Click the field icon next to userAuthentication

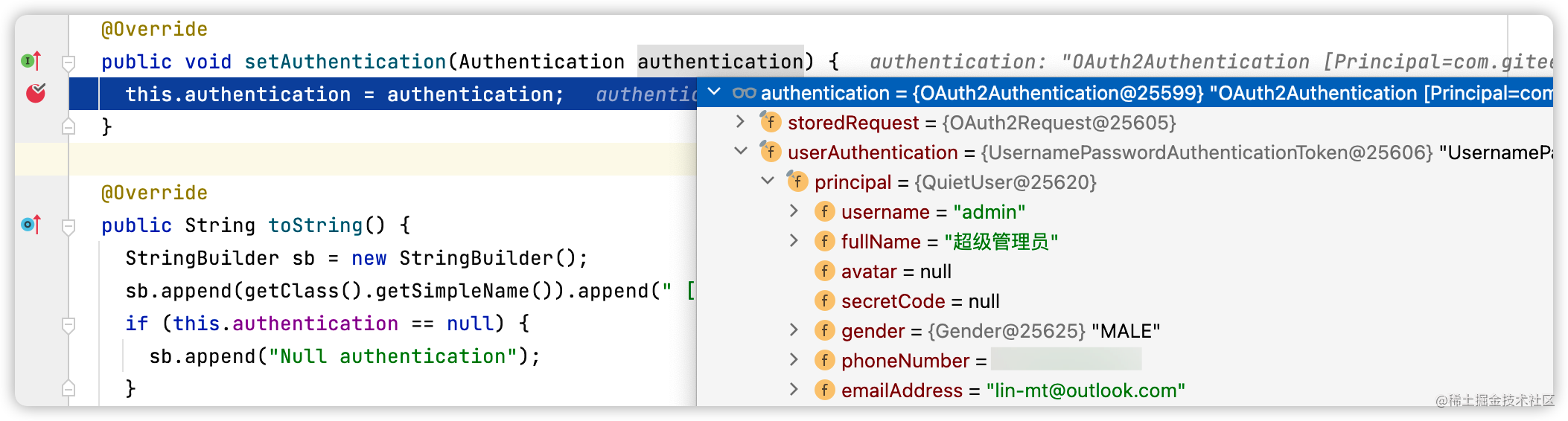[x=770, y=151]
